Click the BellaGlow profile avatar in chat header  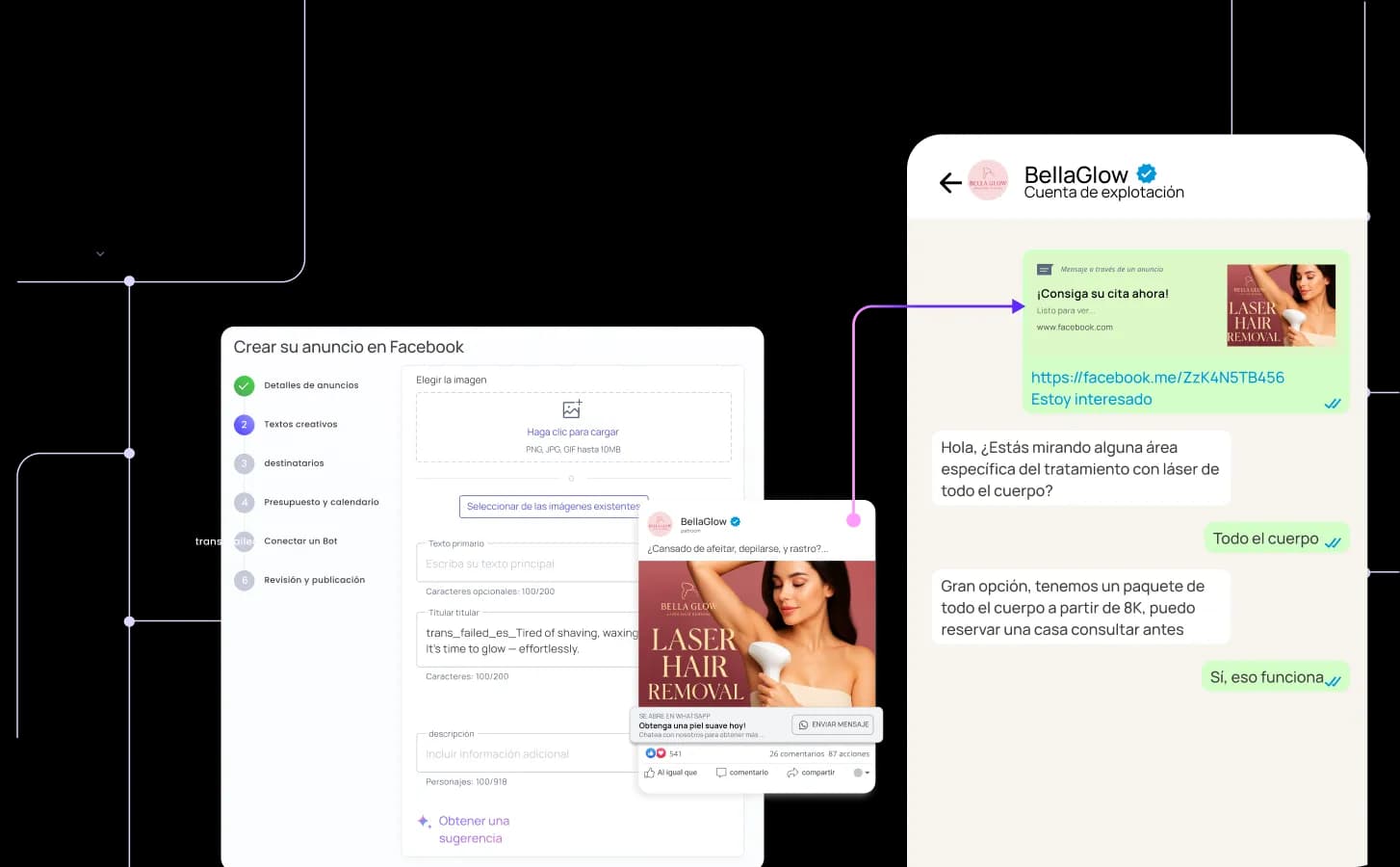987,181
